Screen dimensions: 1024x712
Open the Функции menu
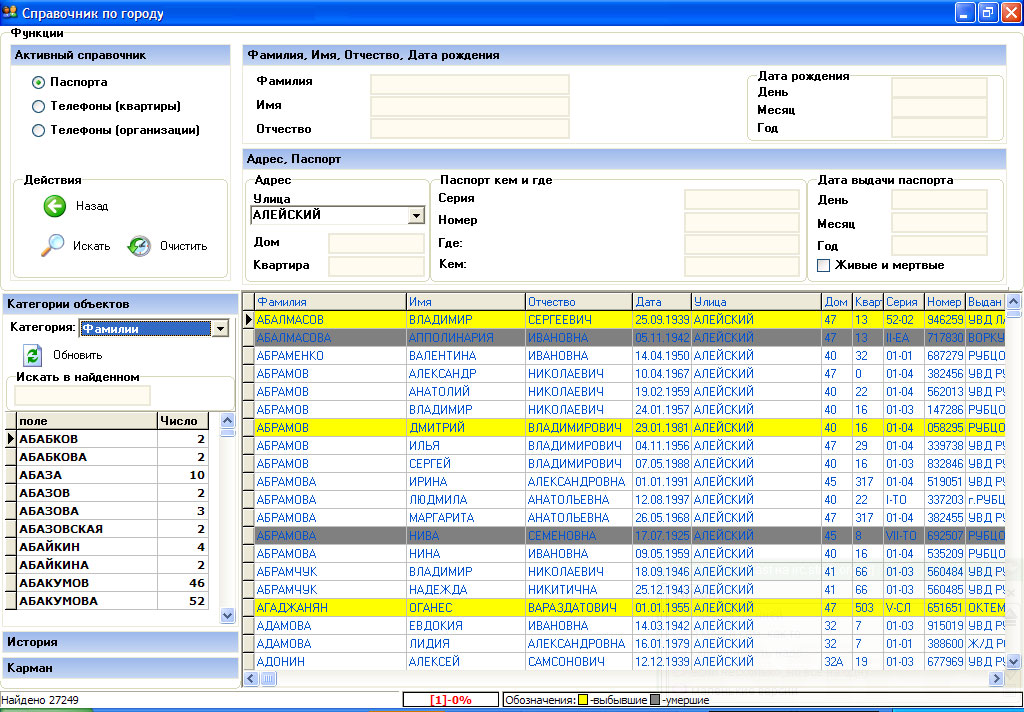(38, 33)
